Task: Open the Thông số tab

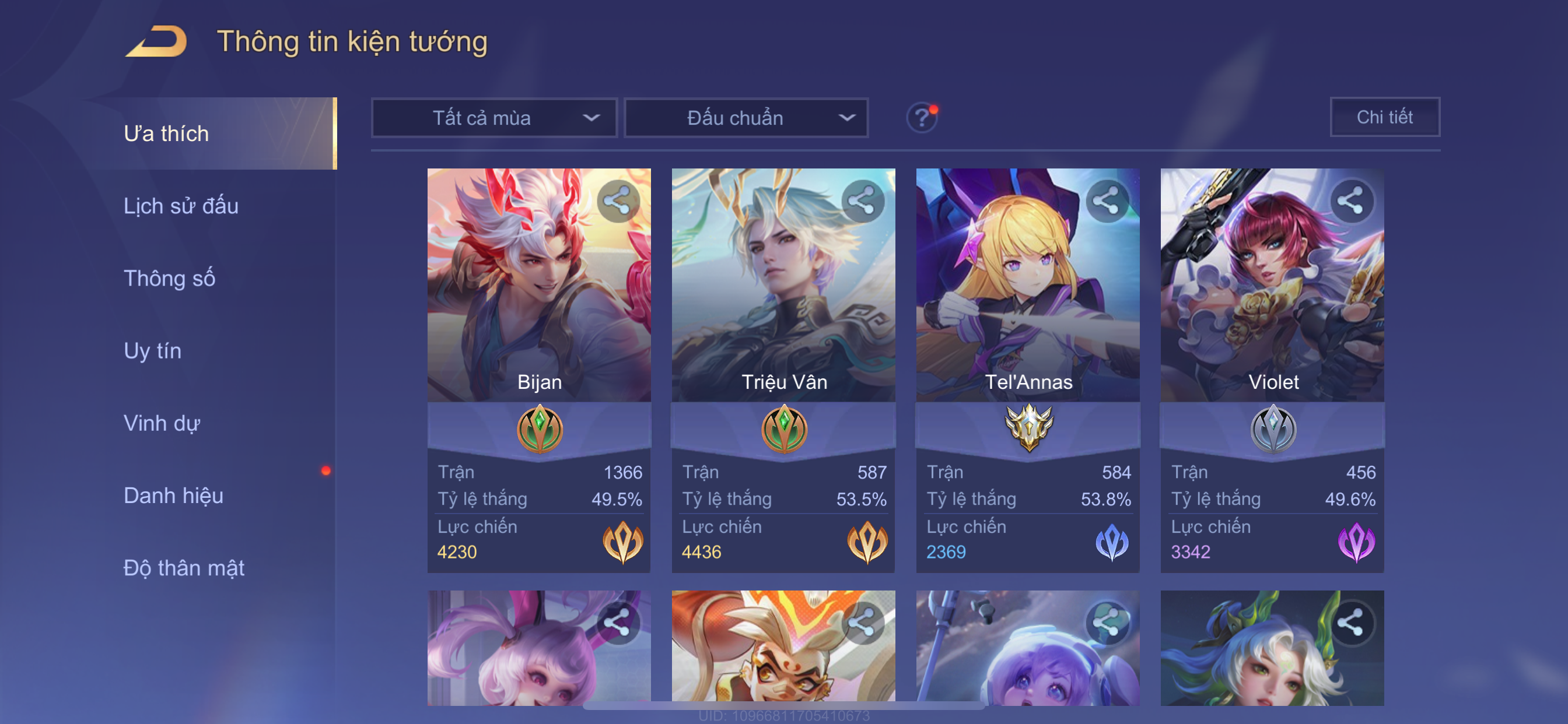Action: click(x=169, y=278)
